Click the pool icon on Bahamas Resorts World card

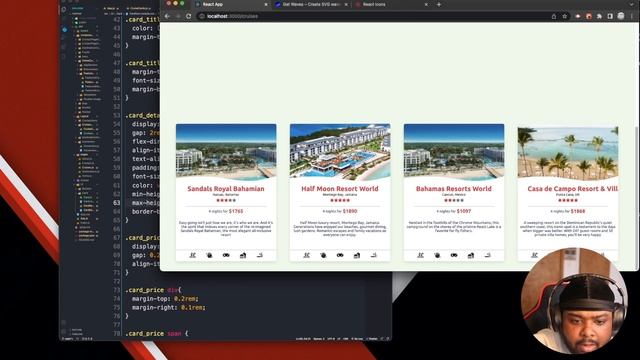pos(420,255)
